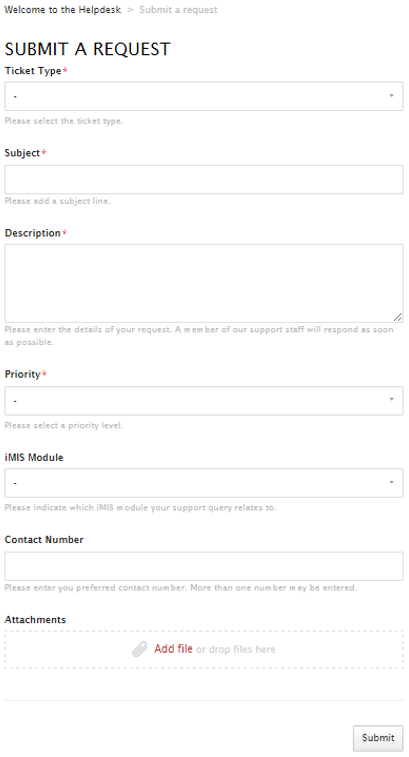This screenshot has height=757, width=409.
Task: Click the Ticket Type dropdown arrow
Action: point(392,96)
